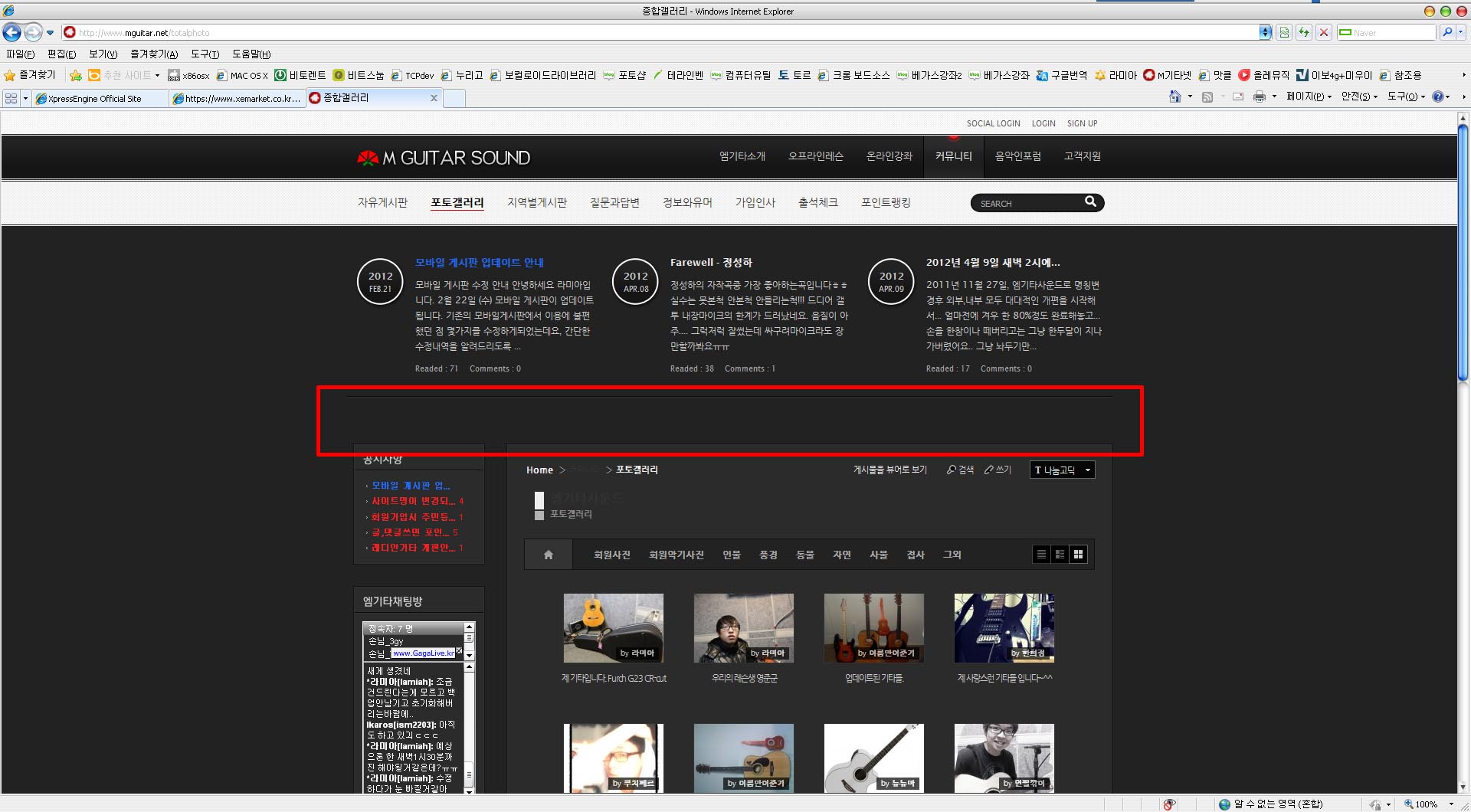Click the magnifier icon in site search

(x=1090, y=201)
